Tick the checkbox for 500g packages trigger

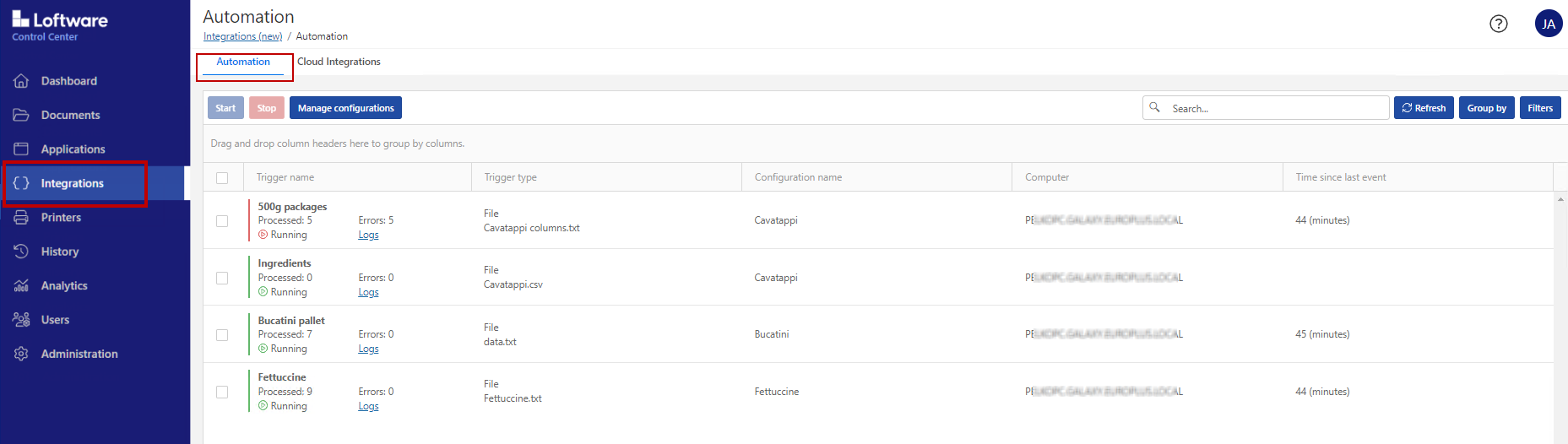pos(222,221)
